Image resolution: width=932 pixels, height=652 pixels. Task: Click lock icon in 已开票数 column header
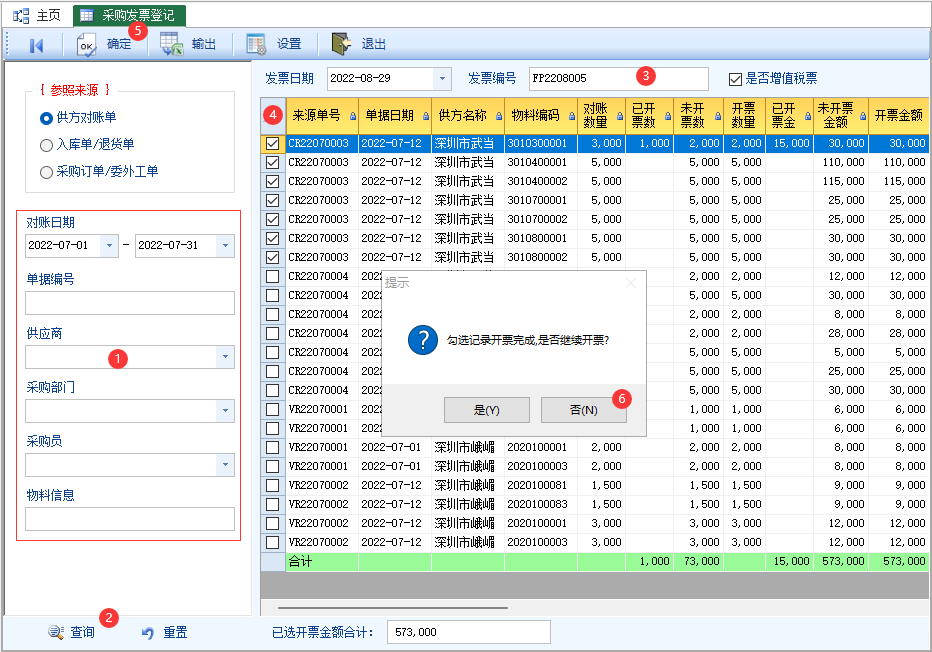669,116
